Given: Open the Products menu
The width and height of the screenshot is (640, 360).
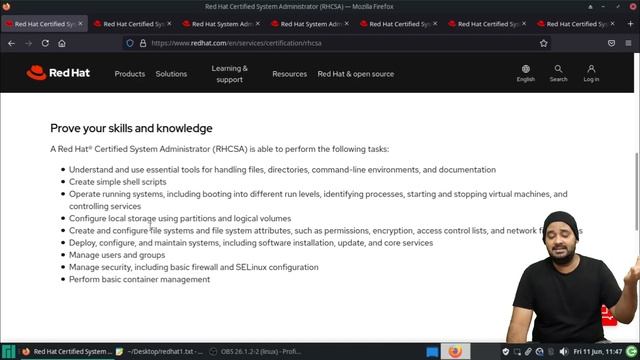Looking at the screenshot, I should tap(130, 74).
